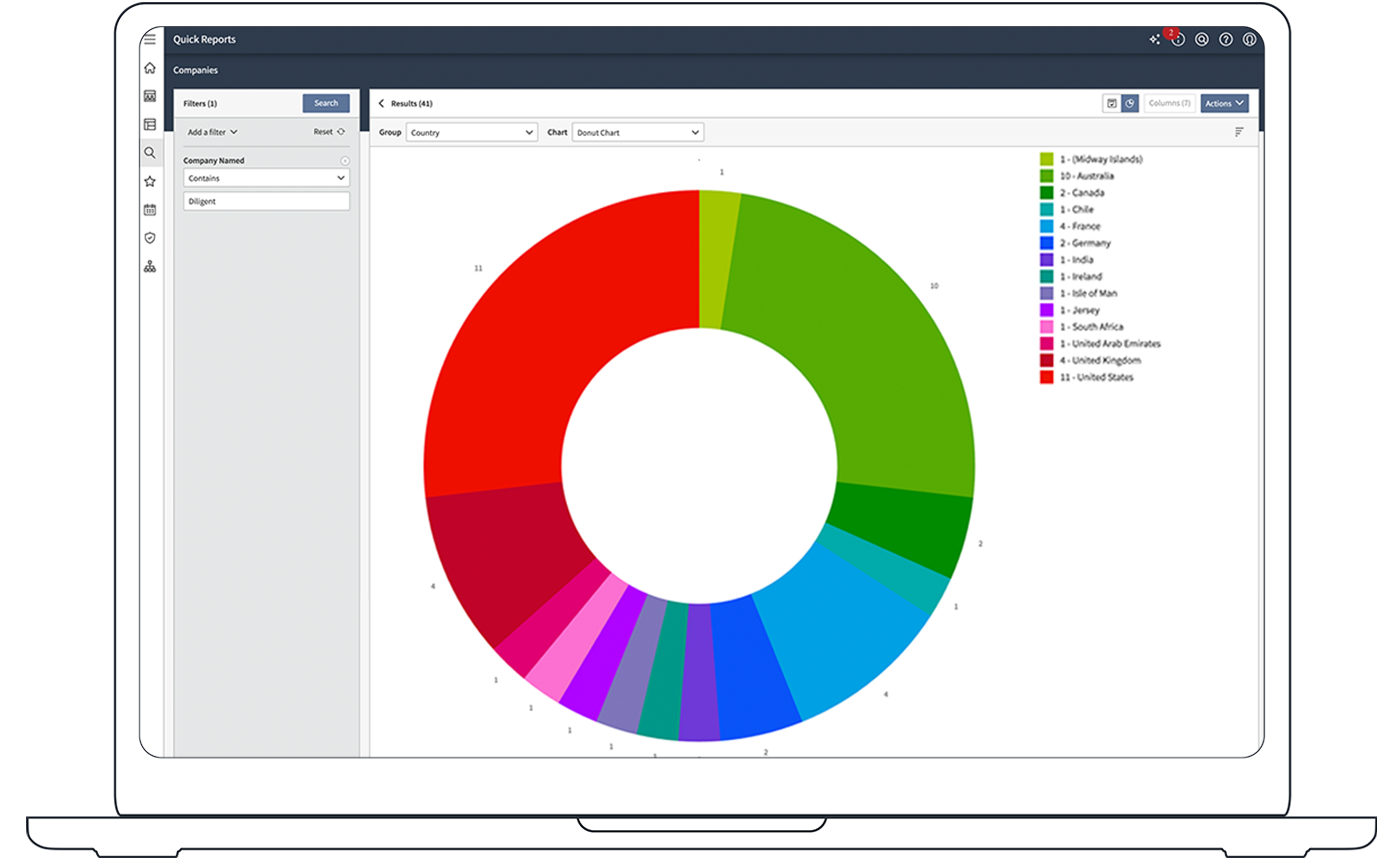Open the Favorites star icon in the sidebar
Image resolution: width=1400 pixels, height=860 pixels.
point(150,182)
